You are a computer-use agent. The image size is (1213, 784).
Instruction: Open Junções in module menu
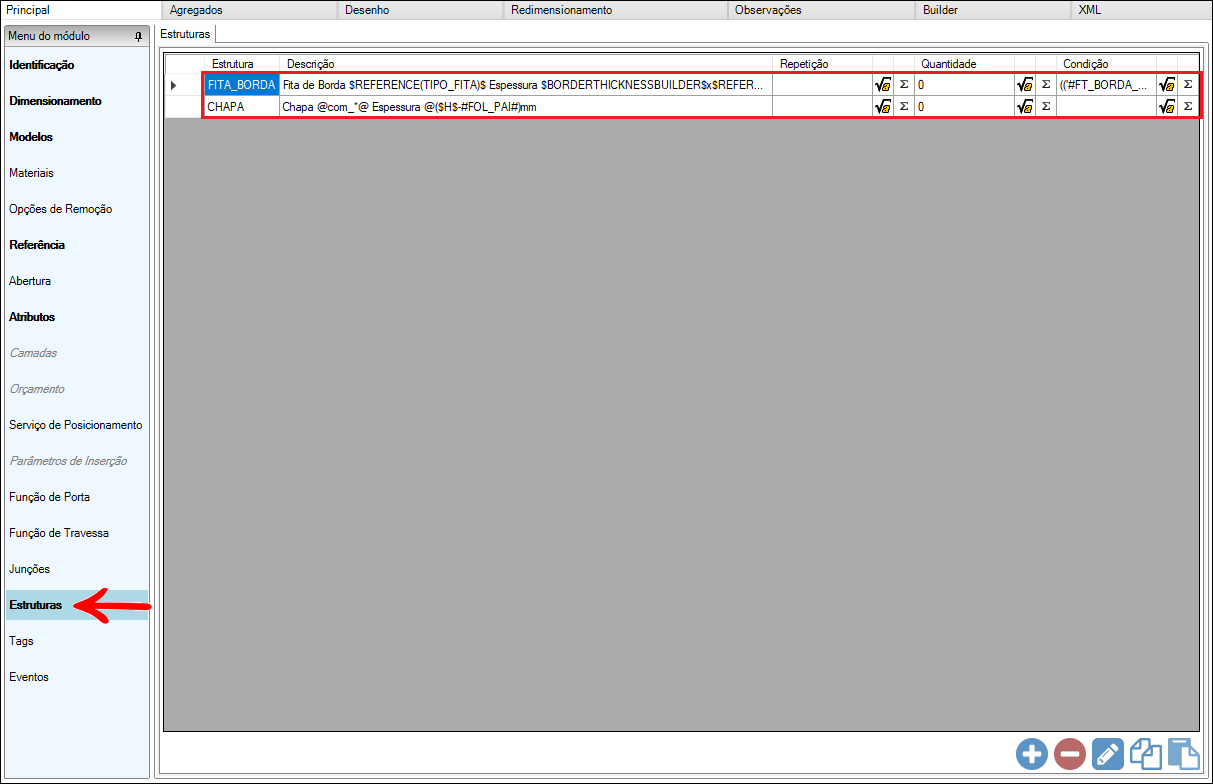(x=77, y=569)
